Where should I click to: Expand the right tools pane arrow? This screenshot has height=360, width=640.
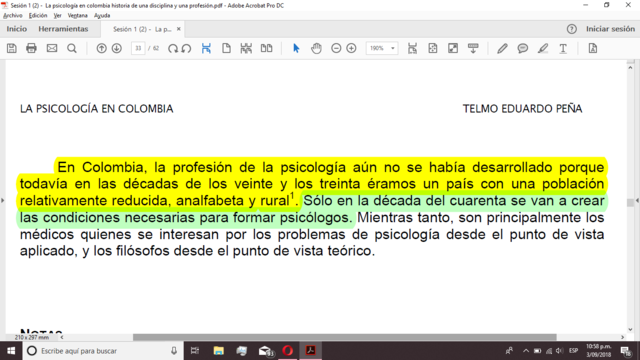point(637,200)
